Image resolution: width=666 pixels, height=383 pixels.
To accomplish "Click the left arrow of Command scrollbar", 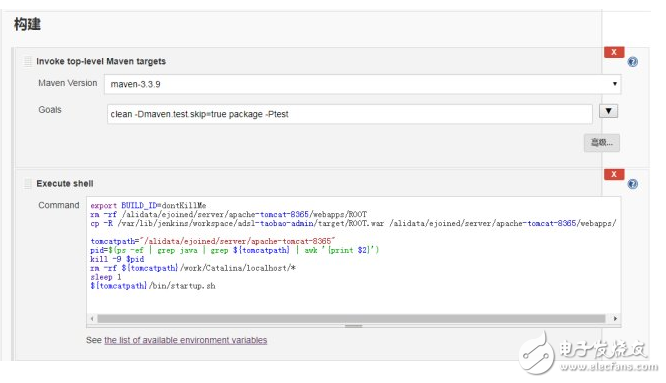I will click(92, 318).
